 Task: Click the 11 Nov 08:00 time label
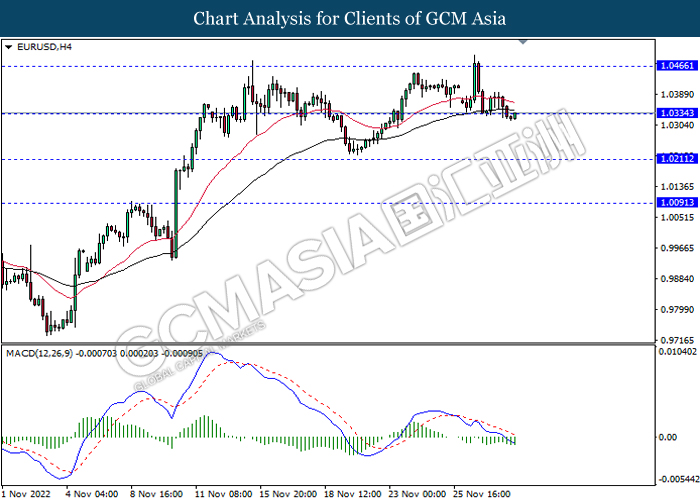(x=224, y=494)
